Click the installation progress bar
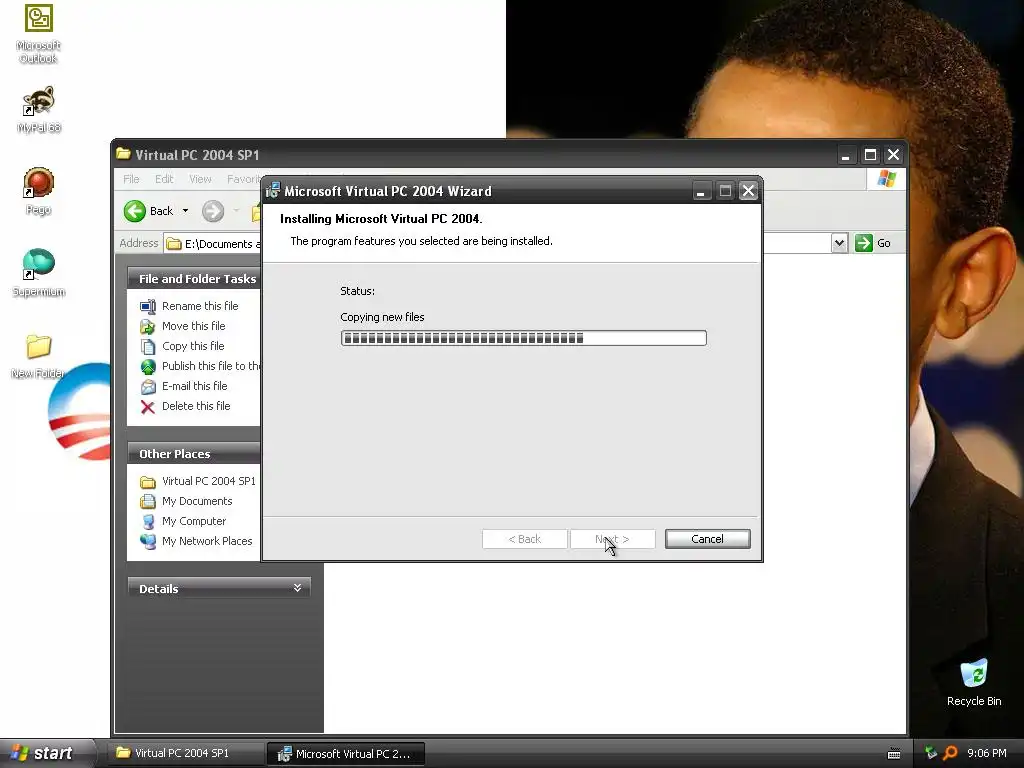 [523, 338]
